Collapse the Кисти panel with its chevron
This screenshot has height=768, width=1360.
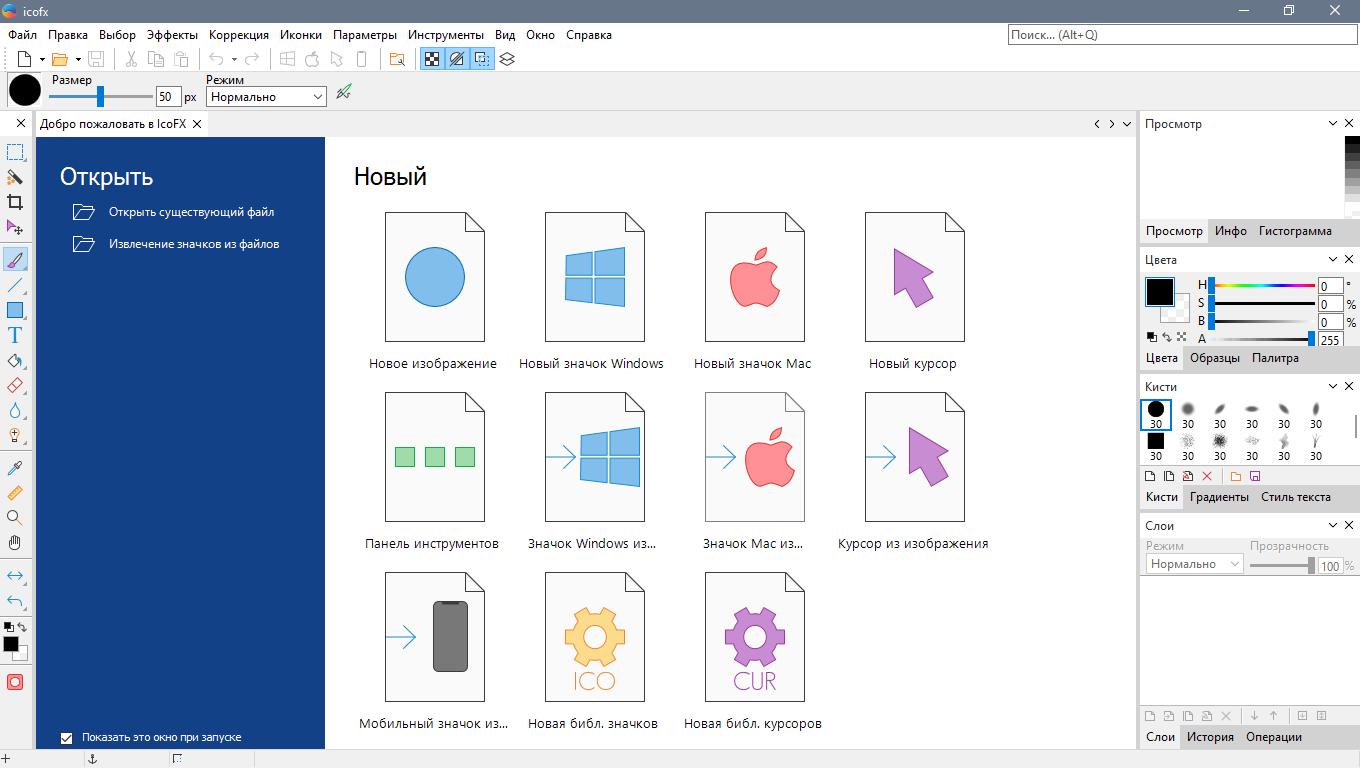coord(1332,386)
